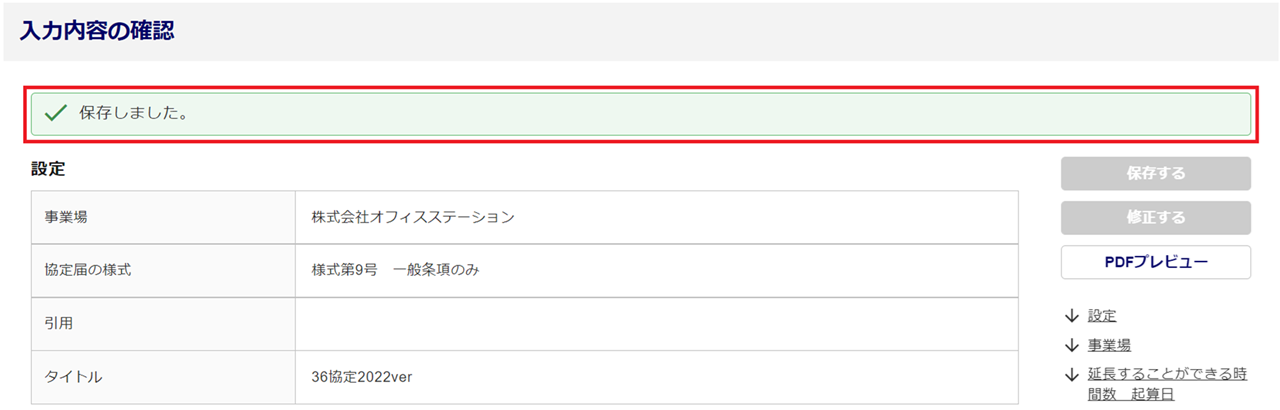Image resolution: width=1280 pixels, height=410 pixels.
Task: Jump to 設定 via the sidebar link
Action: click(1102, 316)
